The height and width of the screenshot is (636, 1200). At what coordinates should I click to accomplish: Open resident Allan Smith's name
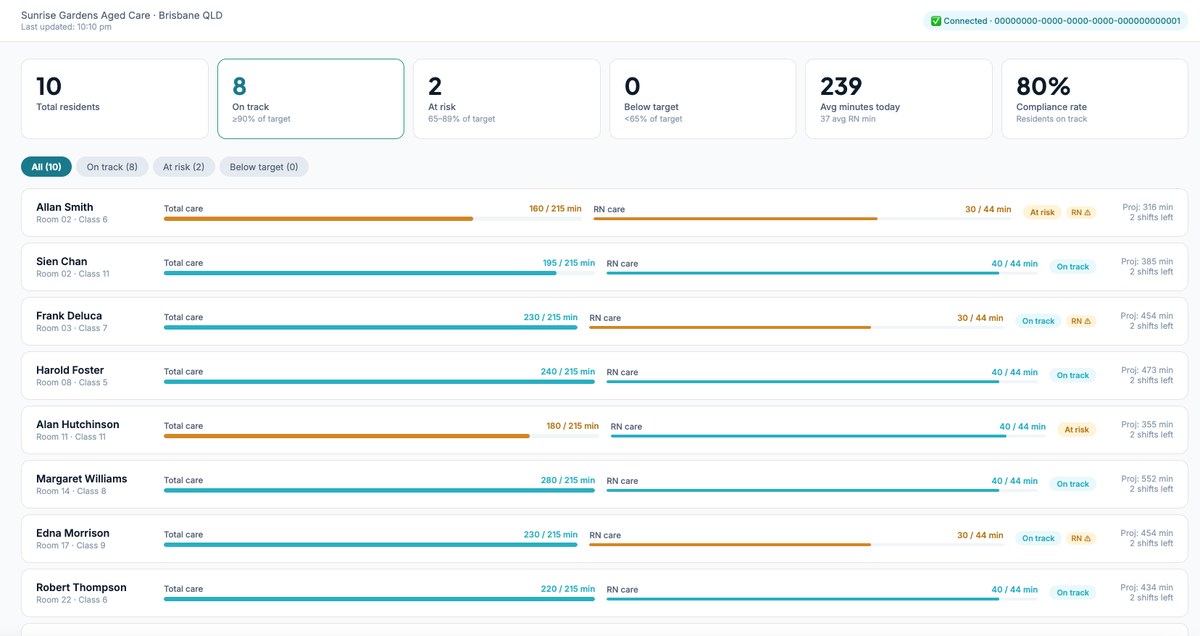[65, 207]
